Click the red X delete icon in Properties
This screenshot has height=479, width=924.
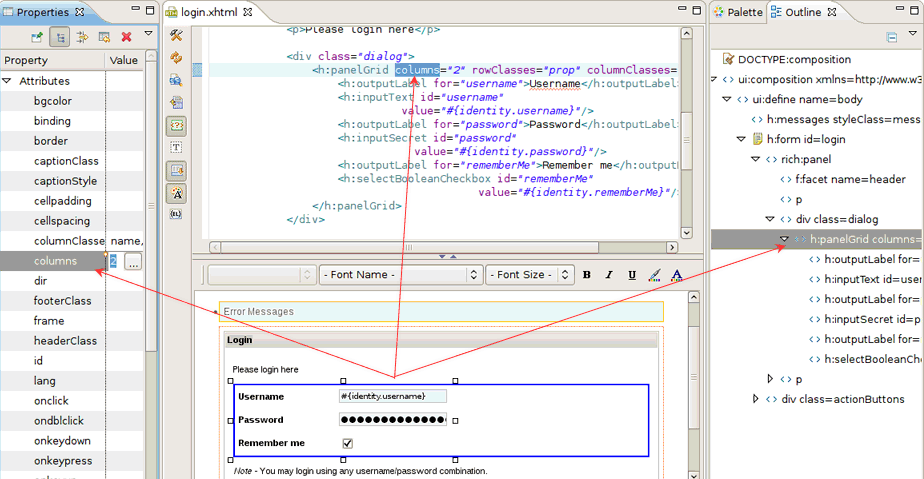click(x=126, y=37)
